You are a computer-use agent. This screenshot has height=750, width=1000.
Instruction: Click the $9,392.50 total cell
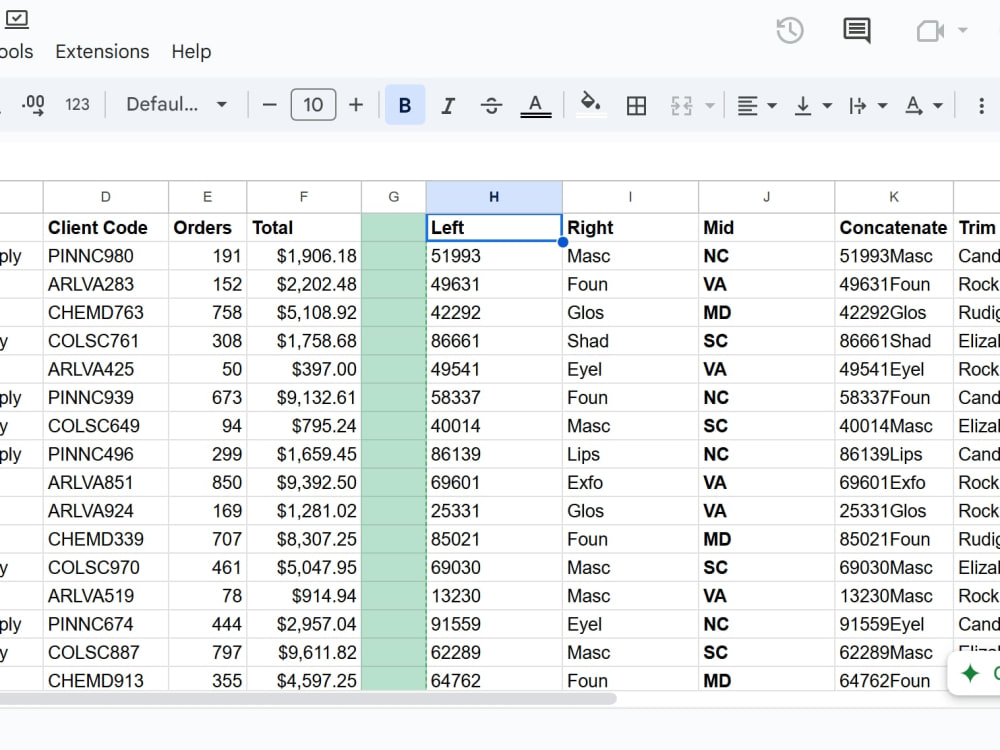pyautogui.click(x=304, y=483)
